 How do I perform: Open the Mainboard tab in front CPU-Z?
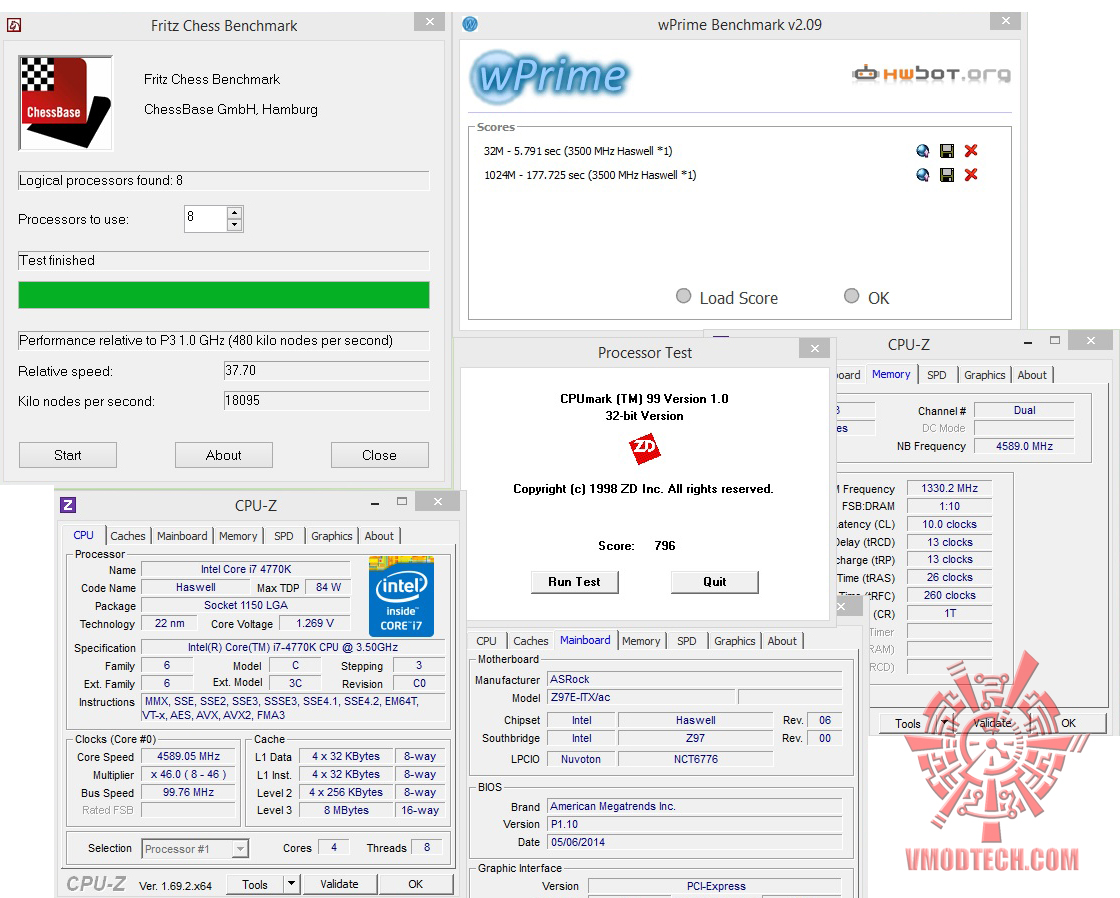[182, 536]
